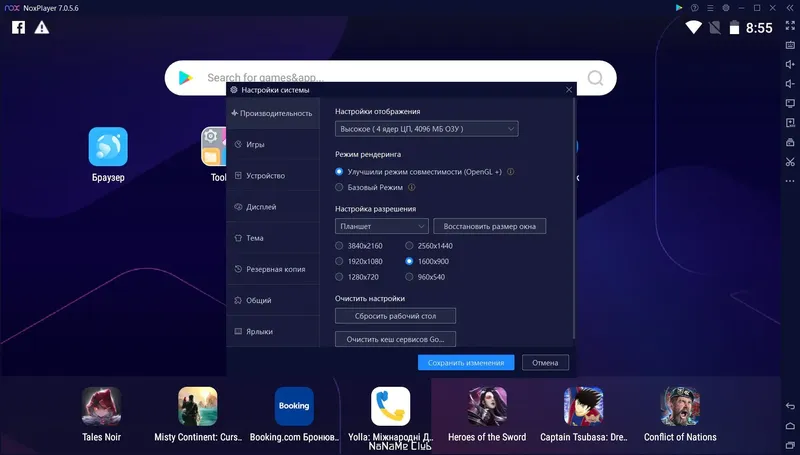Click the Android home icon in sidebar
Image resolution: width=800 pixels, height=455 pixels.
(790, 426)
